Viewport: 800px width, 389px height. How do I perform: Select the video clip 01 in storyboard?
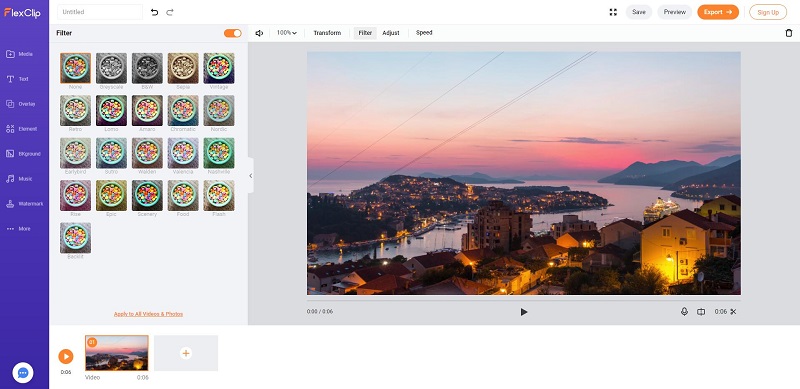[x=117, y=353]
